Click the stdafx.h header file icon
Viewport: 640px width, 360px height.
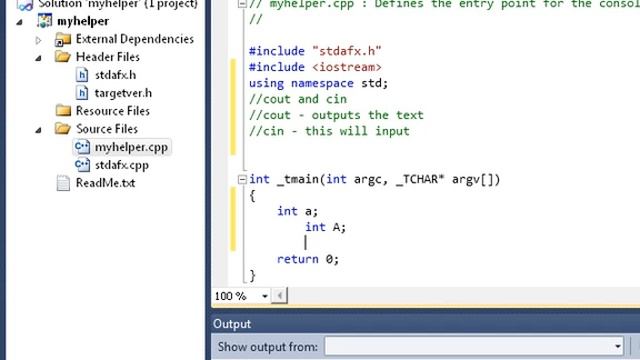click(82, 75)
